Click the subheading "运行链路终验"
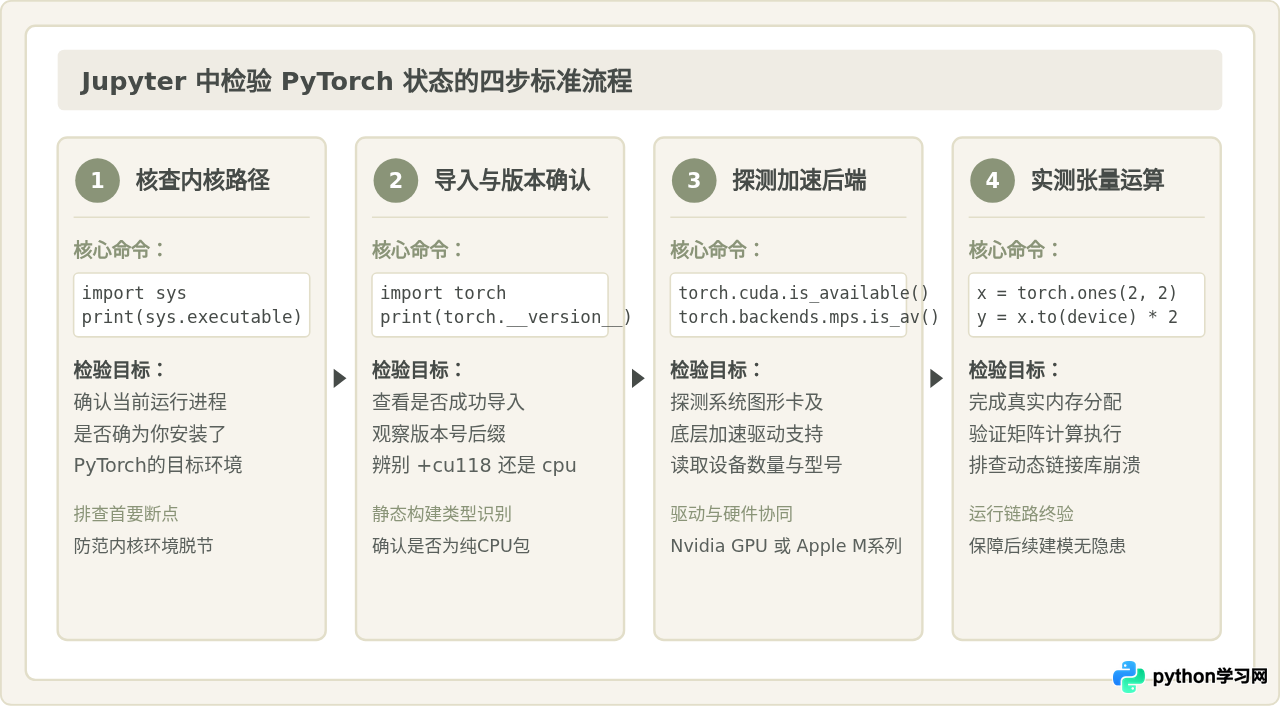This screenshot has height=706, width=1280. 1021,514
